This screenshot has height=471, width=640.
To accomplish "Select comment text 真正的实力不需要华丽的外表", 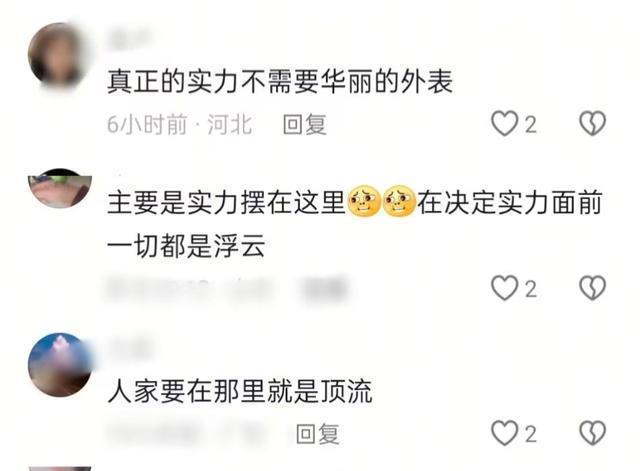I will point(280,81).
